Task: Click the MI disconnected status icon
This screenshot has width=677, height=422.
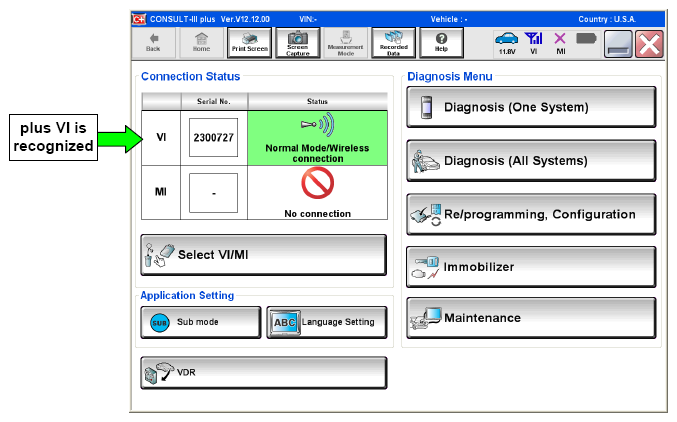Action: coord(560,43)
